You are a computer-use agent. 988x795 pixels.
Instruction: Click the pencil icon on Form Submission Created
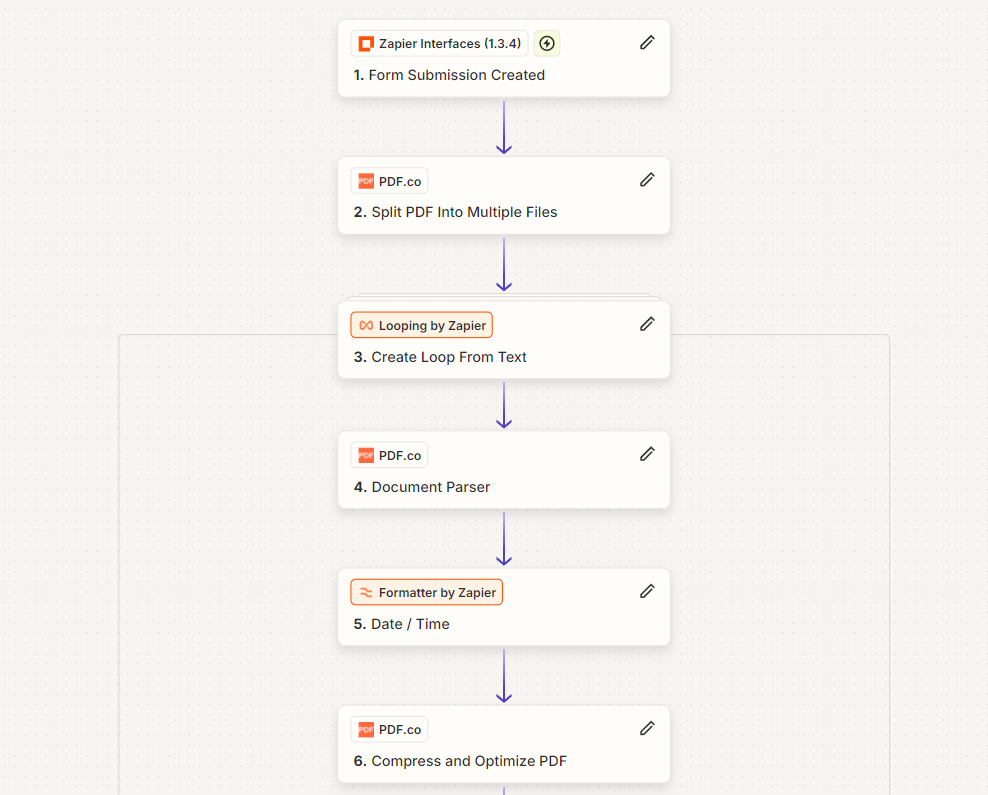click(x=647, y=42)
